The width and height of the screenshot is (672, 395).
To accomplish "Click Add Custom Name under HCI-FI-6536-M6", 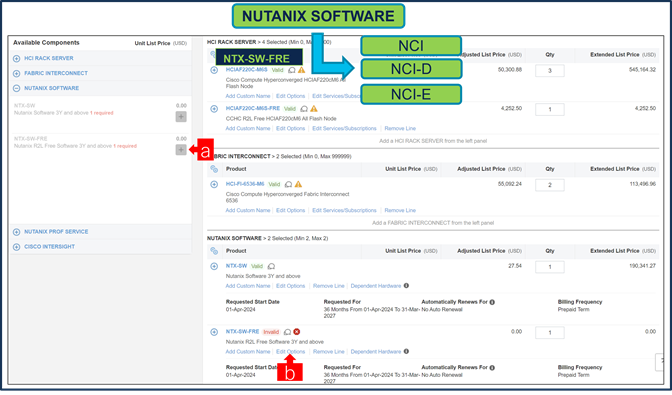I will pyautogui.click(x=248, y=210).
